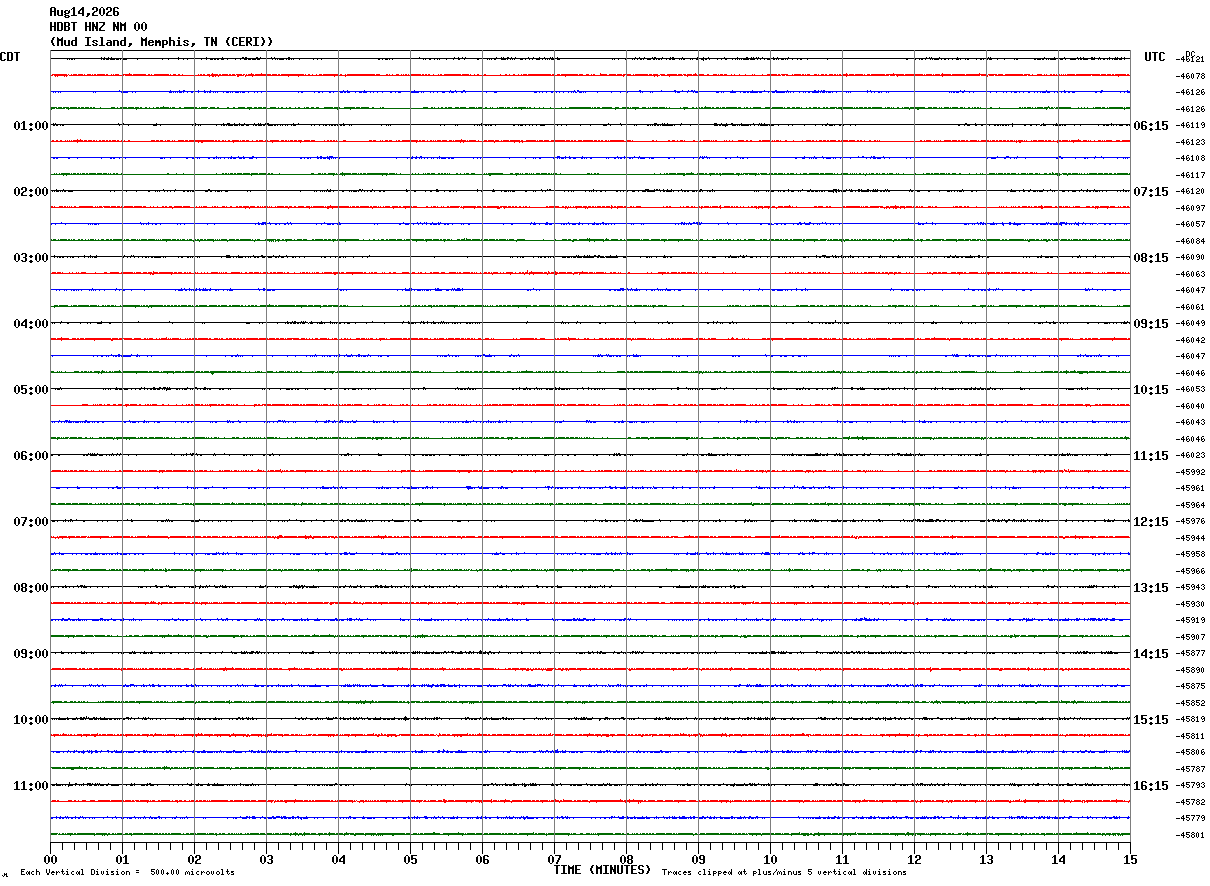Click the HDBT HNZ NM 00 station title
1210x886 pixels.
tap(98, 27)
